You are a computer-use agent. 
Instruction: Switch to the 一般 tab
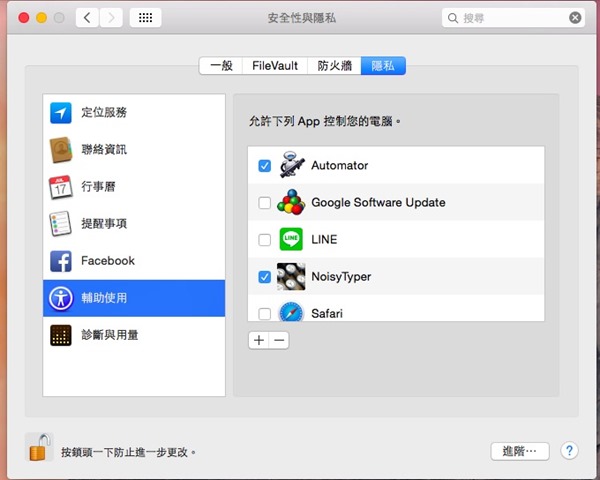point(221,66)
